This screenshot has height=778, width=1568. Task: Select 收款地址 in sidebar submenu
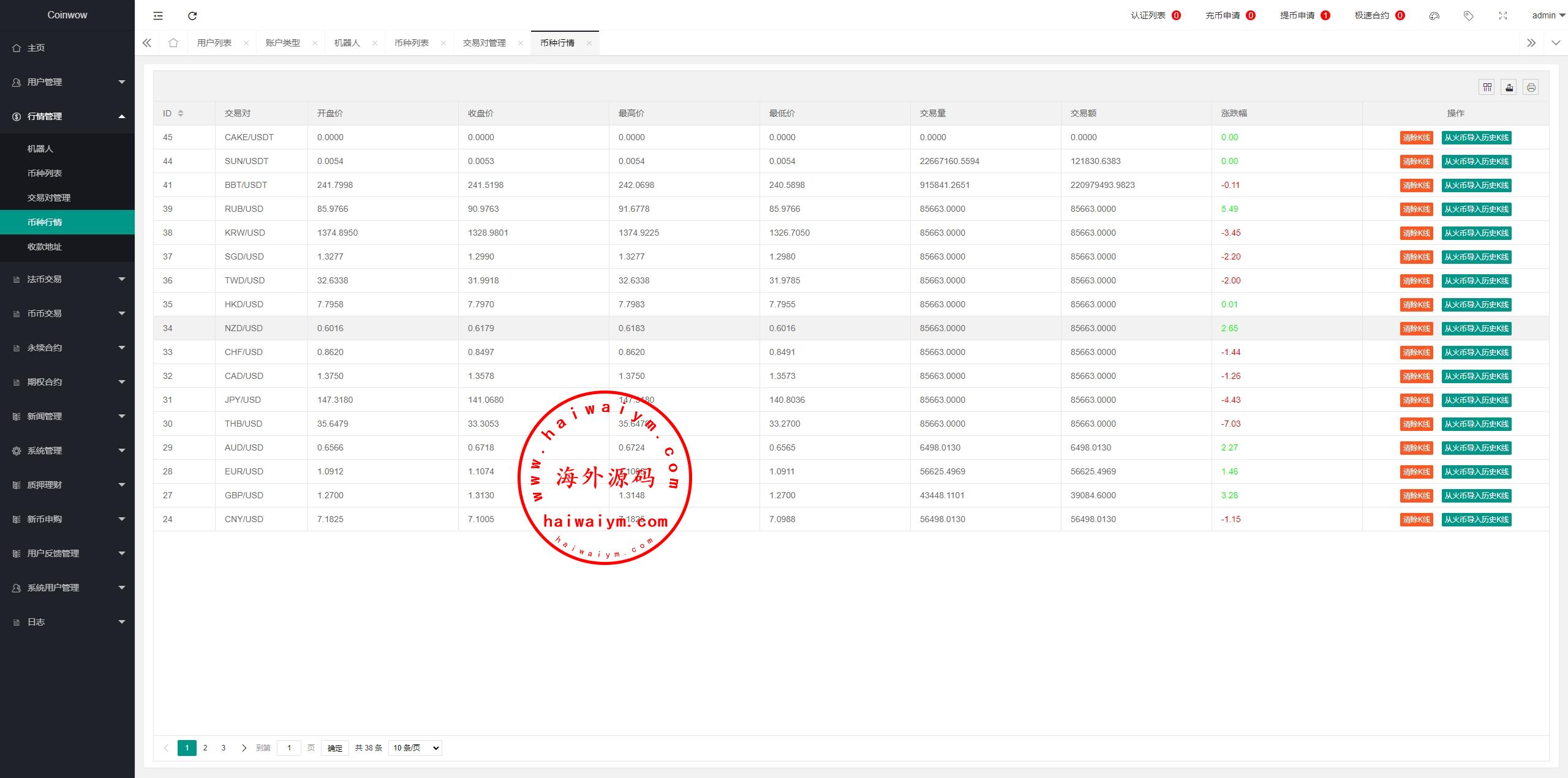(x=45, y=247)
